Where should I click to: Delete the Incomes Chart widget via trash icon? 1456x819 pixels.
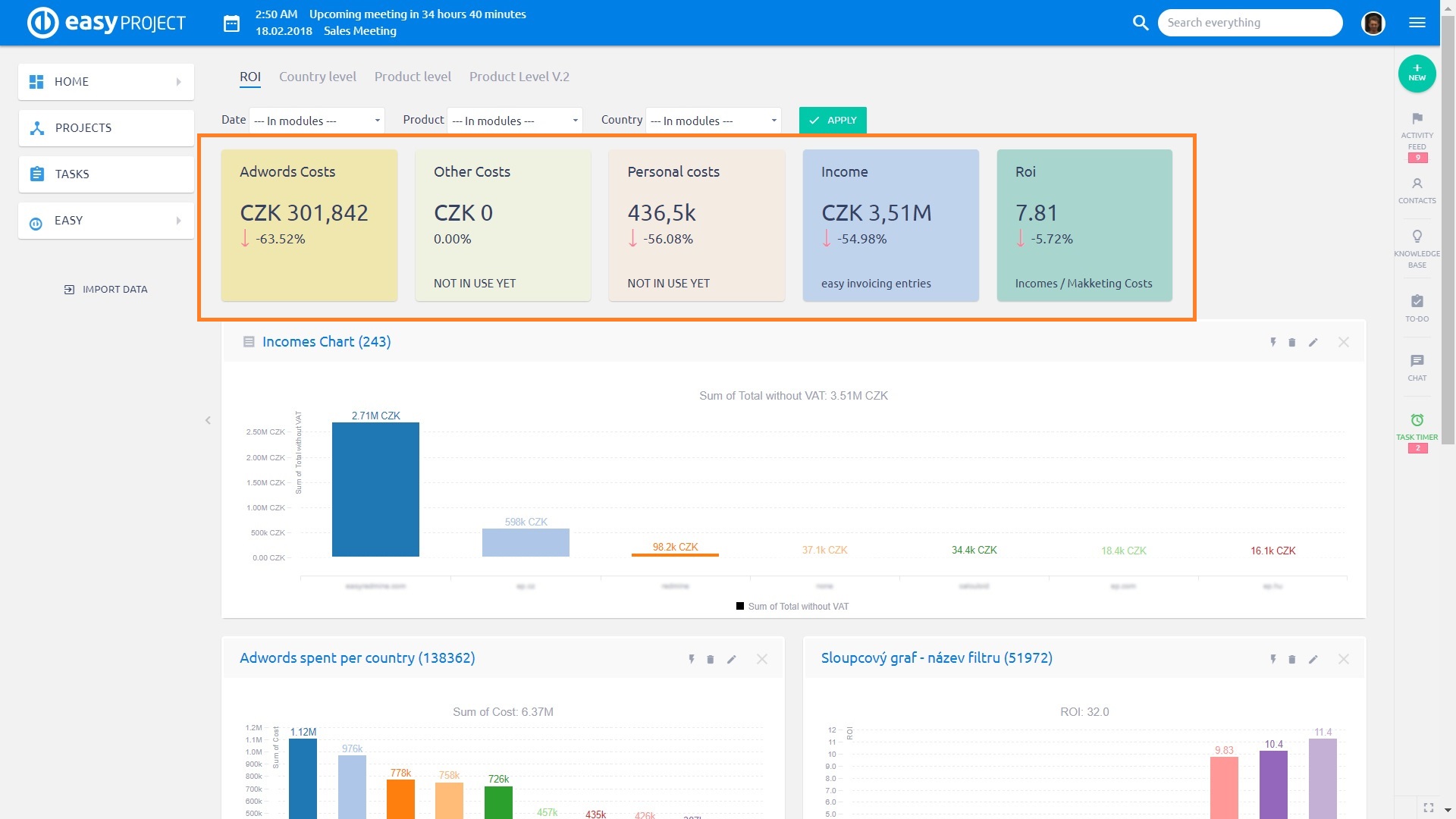1293,342
